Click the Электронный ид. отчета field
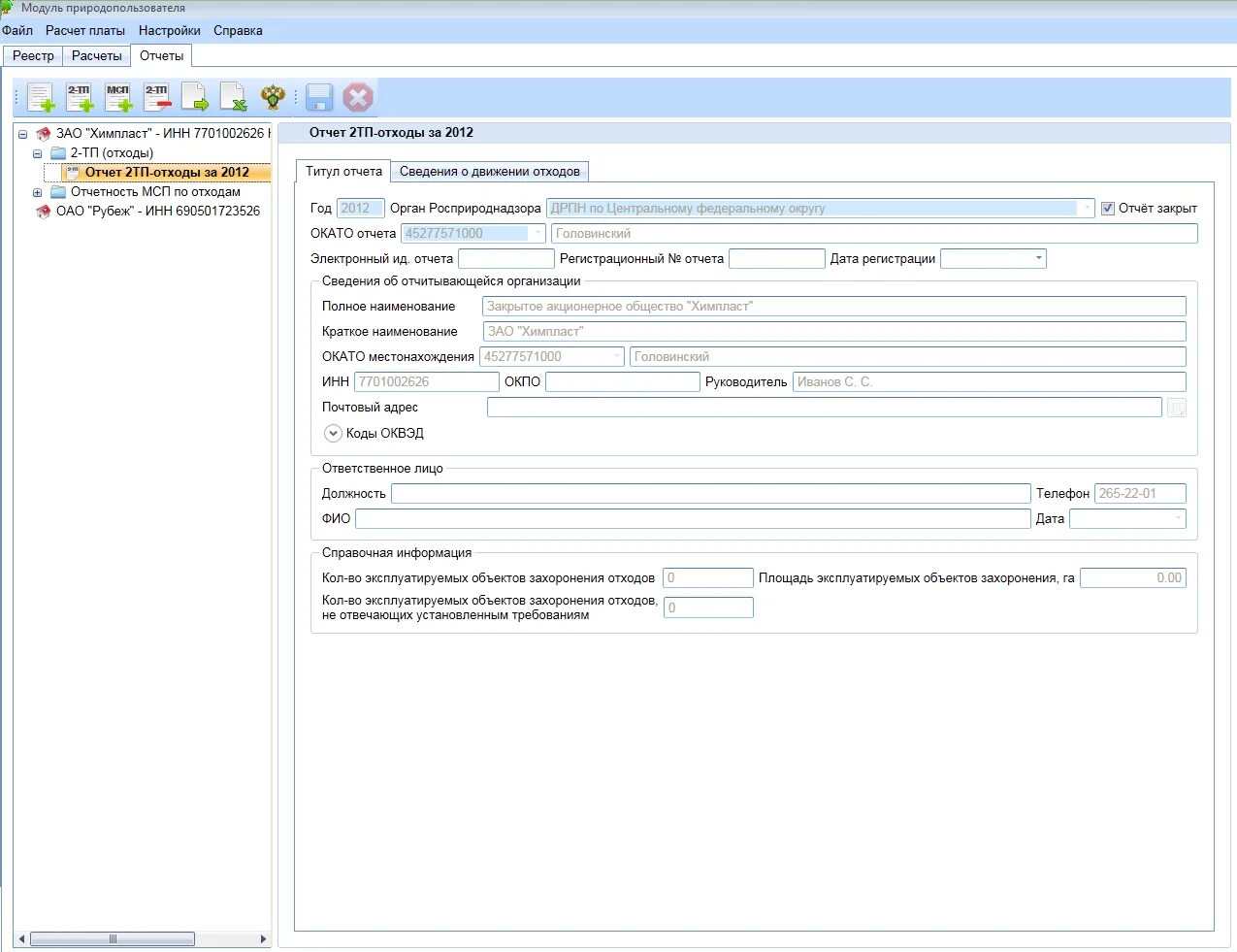This screenshot has width=1237, height=952. coord(505,259)
